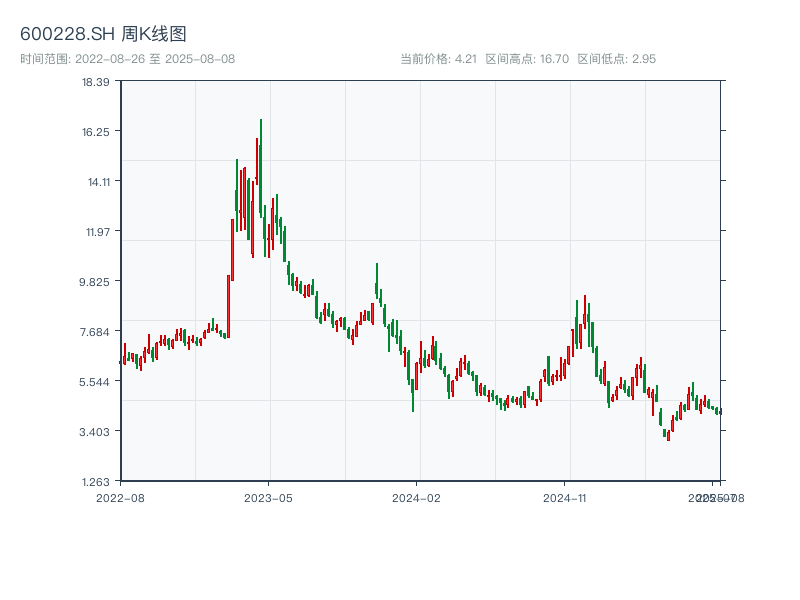
Task: Click the last candlestick at the chart's right edge
Action: [720, 411]
